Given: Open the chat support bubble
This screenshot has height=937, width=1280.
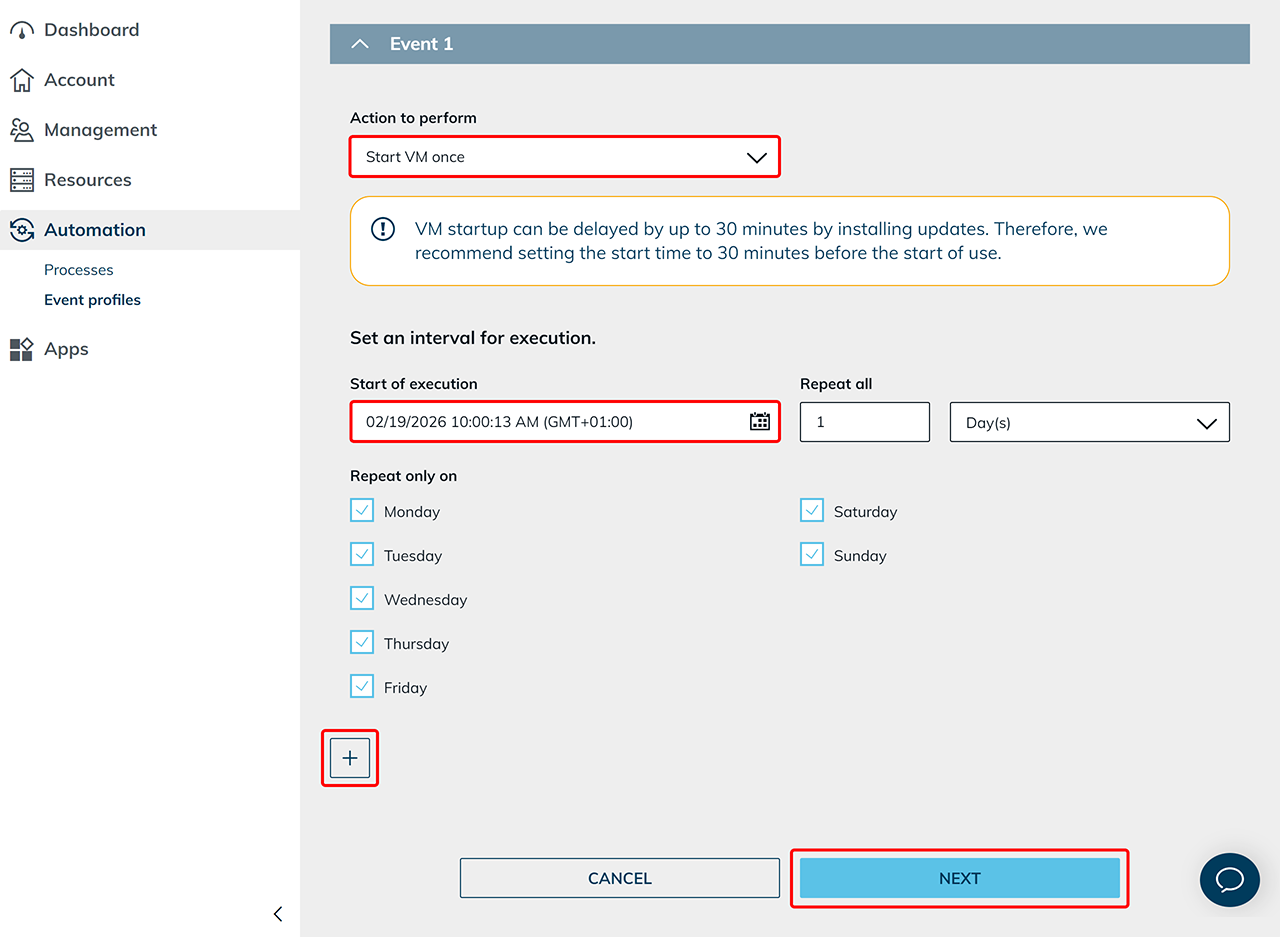Looking at the screenshot, I should pyautogui.click(x=1229, y=879).
